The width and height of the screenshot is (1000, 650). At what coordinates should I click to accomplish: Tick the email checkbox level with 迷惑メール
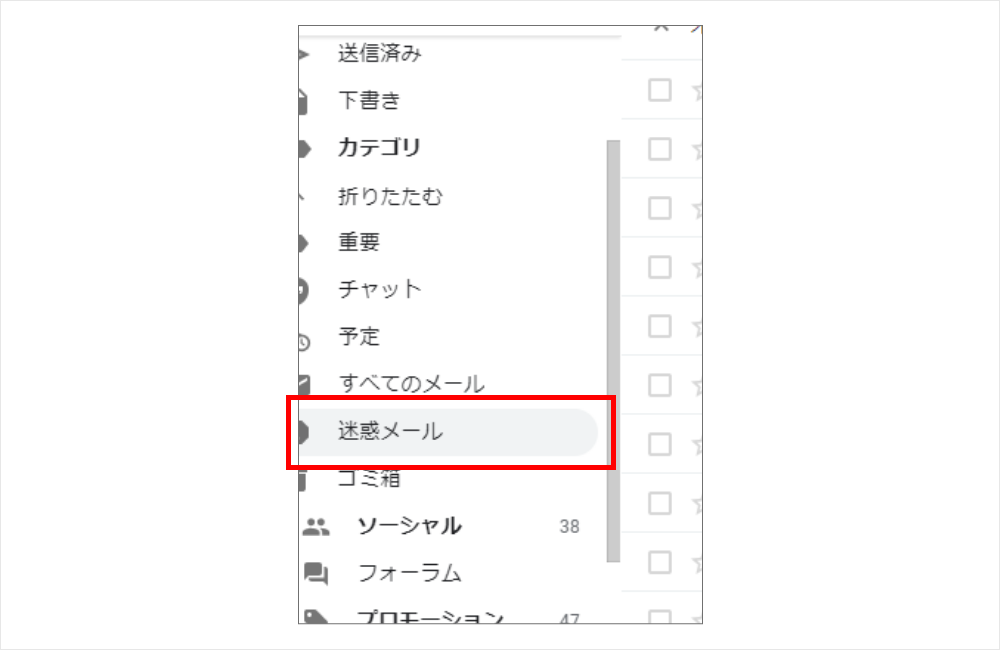coord(659,444)
